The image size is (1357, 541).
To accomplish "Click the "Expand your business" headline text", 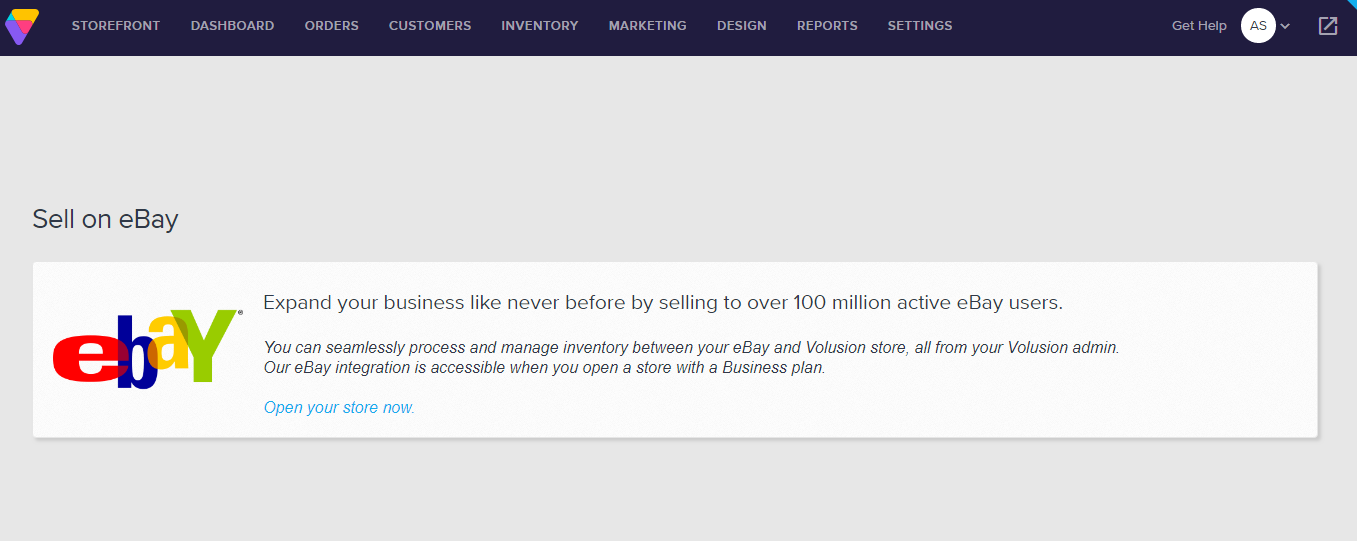I will (x=662, y=303).
